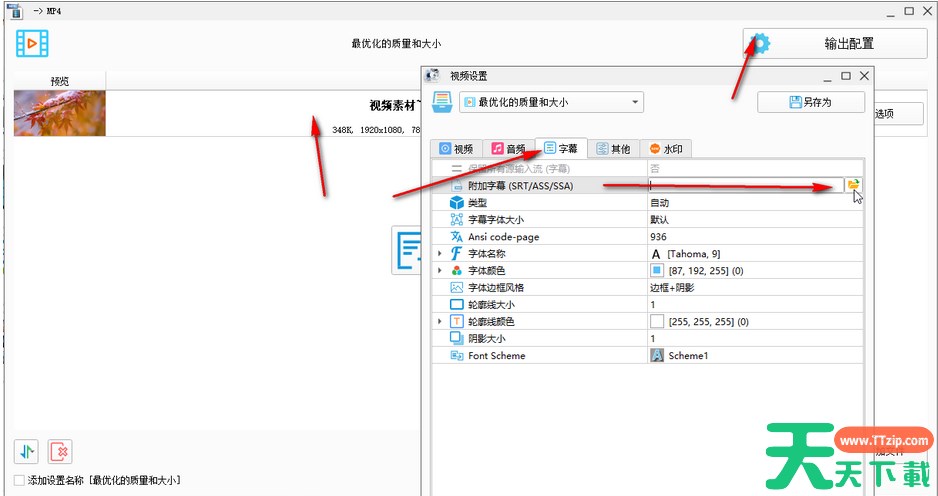Click the 另存为 save-as button
This screenshot has width=938, height=496.
811,102
